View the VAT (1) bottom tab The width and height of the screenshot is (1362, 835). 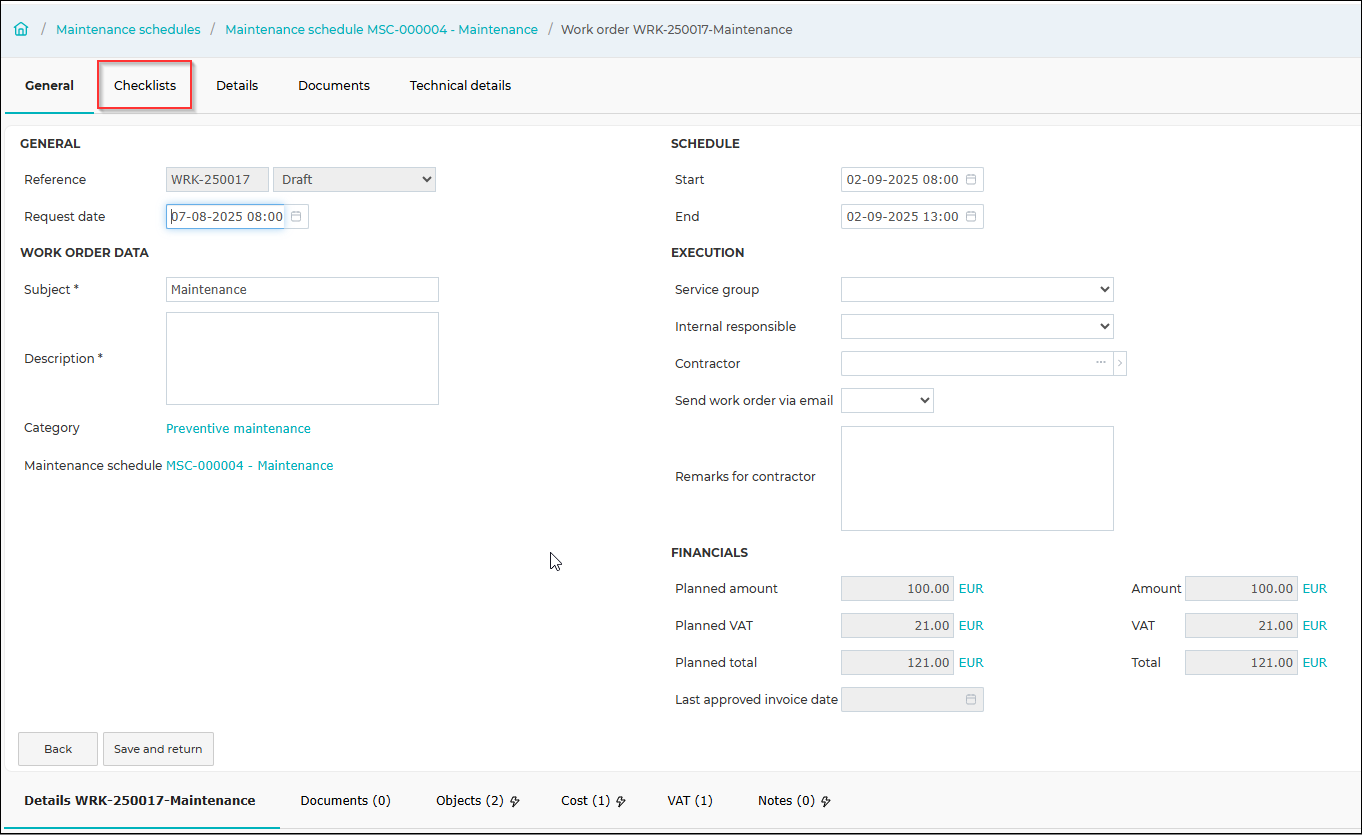point(690,801)
